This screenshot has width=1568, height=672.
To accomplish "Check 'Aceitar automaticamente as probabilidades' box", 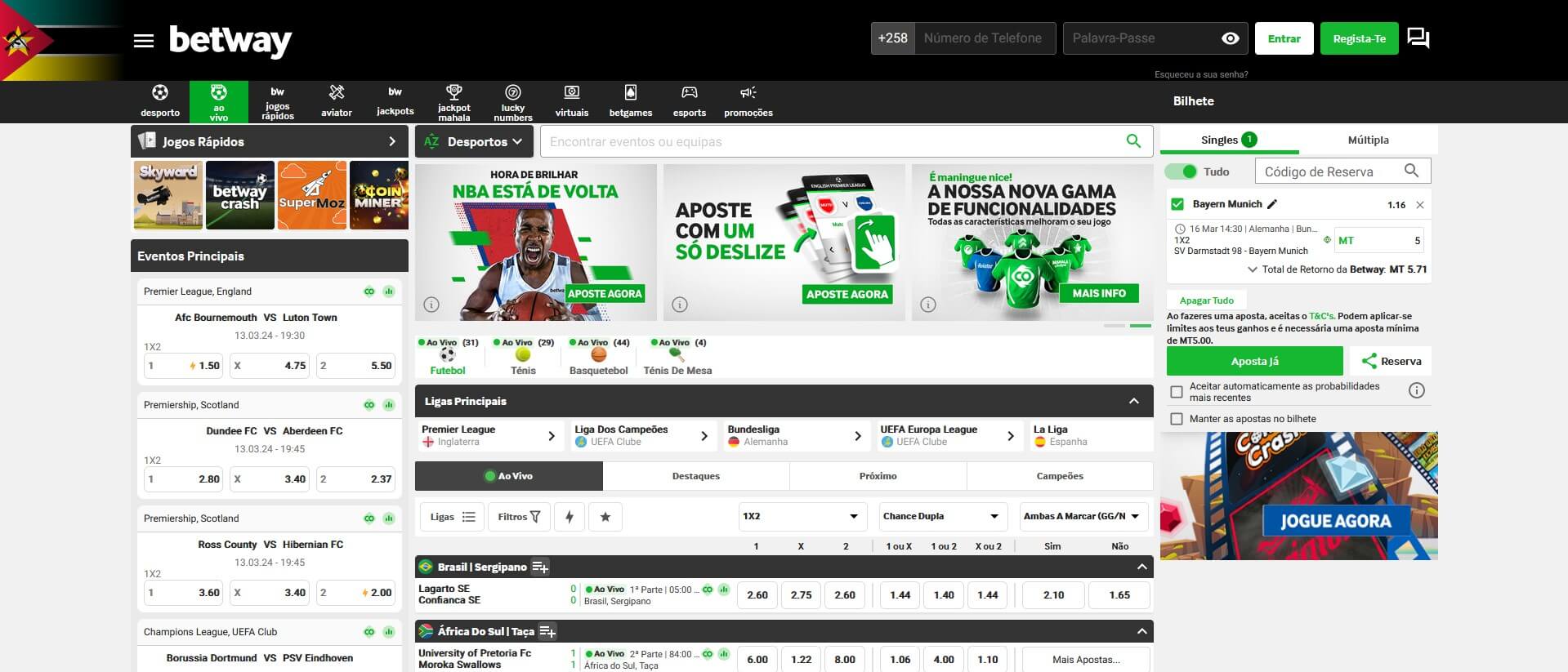I will (x=1177, y=392).
